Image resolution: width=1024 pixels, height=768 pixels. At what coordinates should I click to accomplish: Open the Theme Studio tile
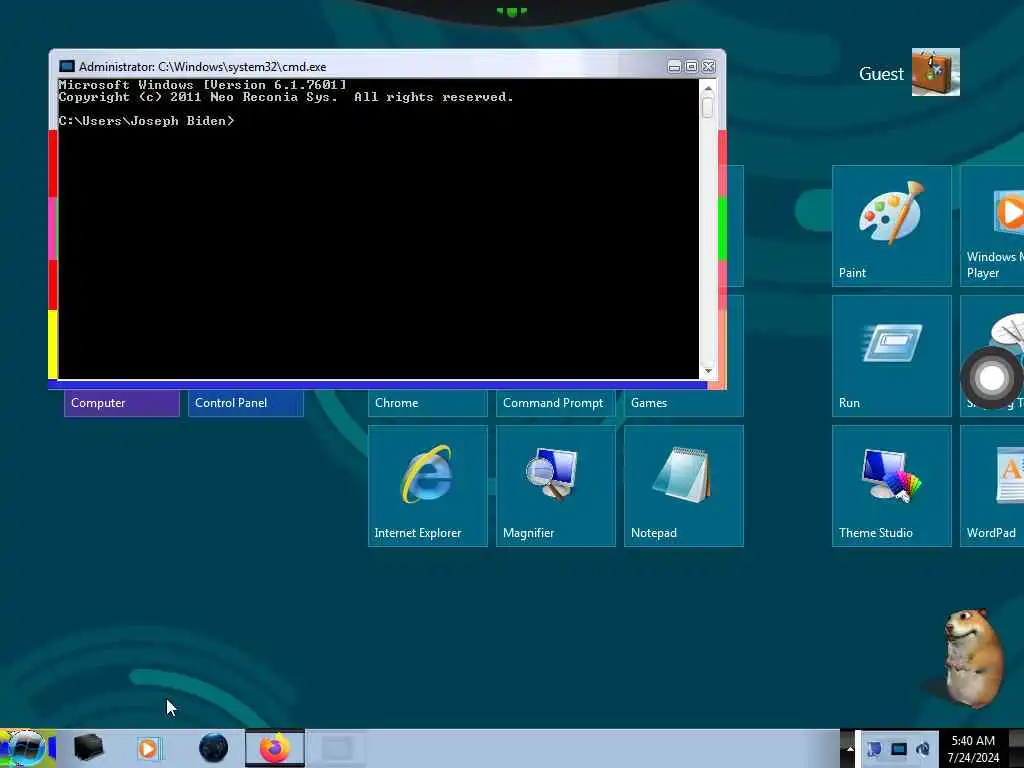[x=891, y=486]
